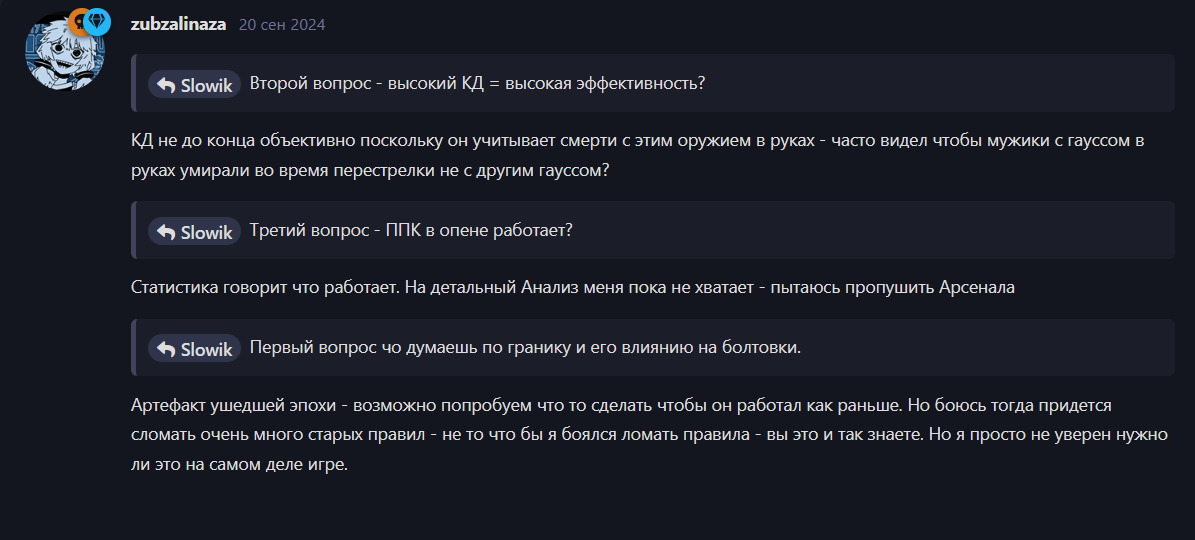Viewport: 1195px width, 540px height.
Task: Click the final line 'ли это на самом деле игре'
Action: click(x=239, y=465)
